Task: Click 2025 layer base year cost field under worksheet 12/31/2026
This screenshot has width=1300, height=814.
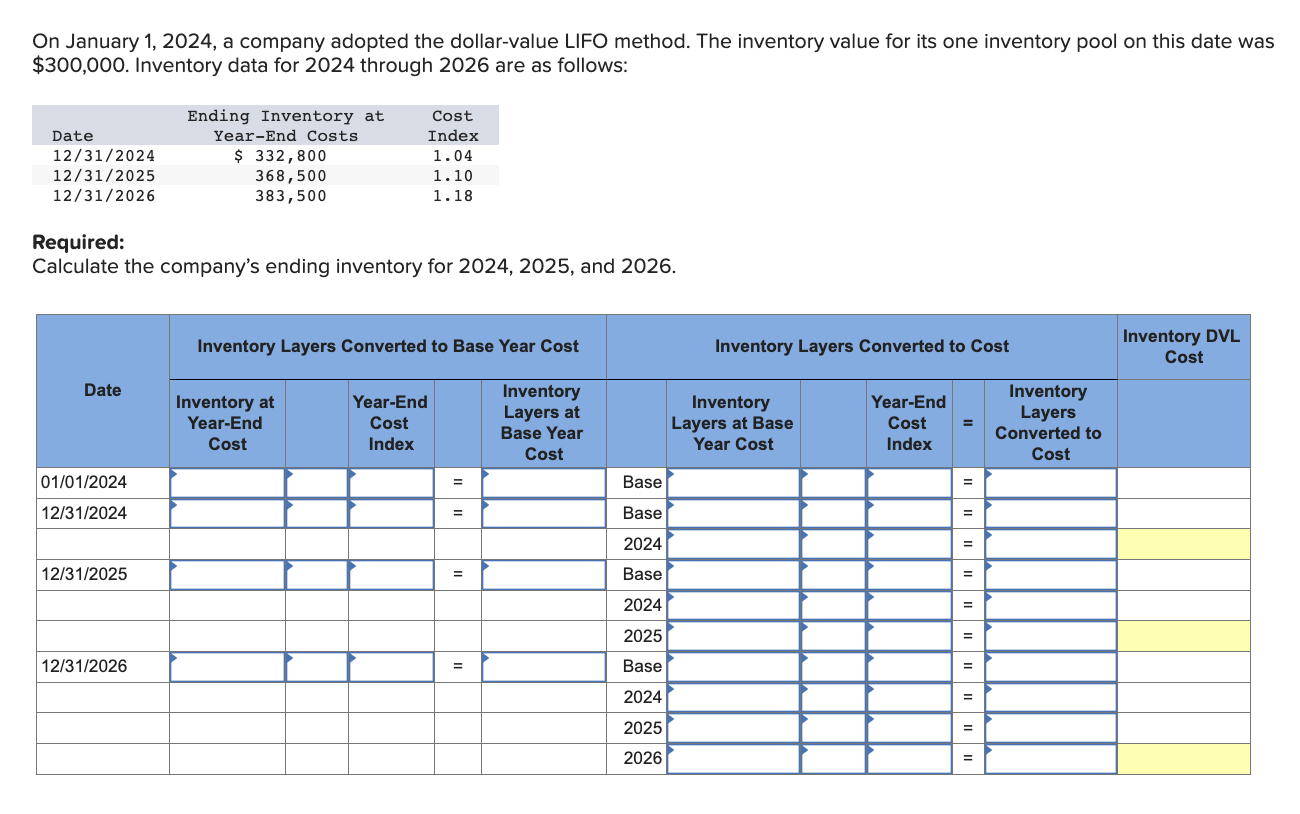Action: click(733, 728)
